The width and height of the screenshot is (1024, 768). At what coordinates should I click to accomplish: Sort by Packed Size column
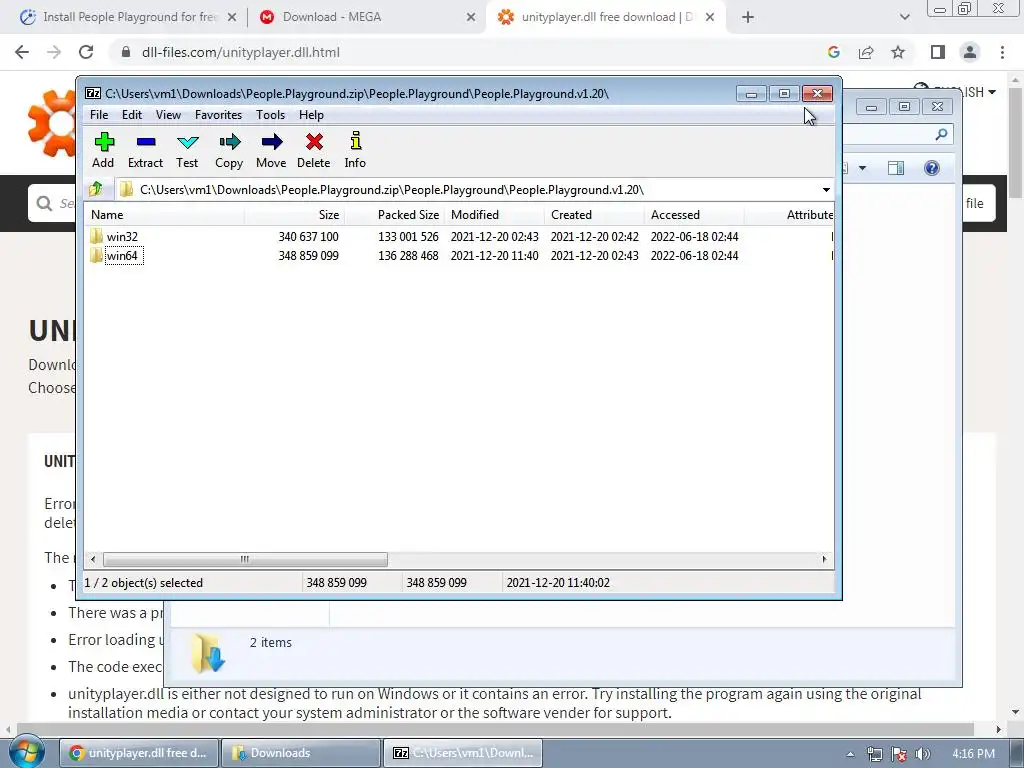click(394, 215)
